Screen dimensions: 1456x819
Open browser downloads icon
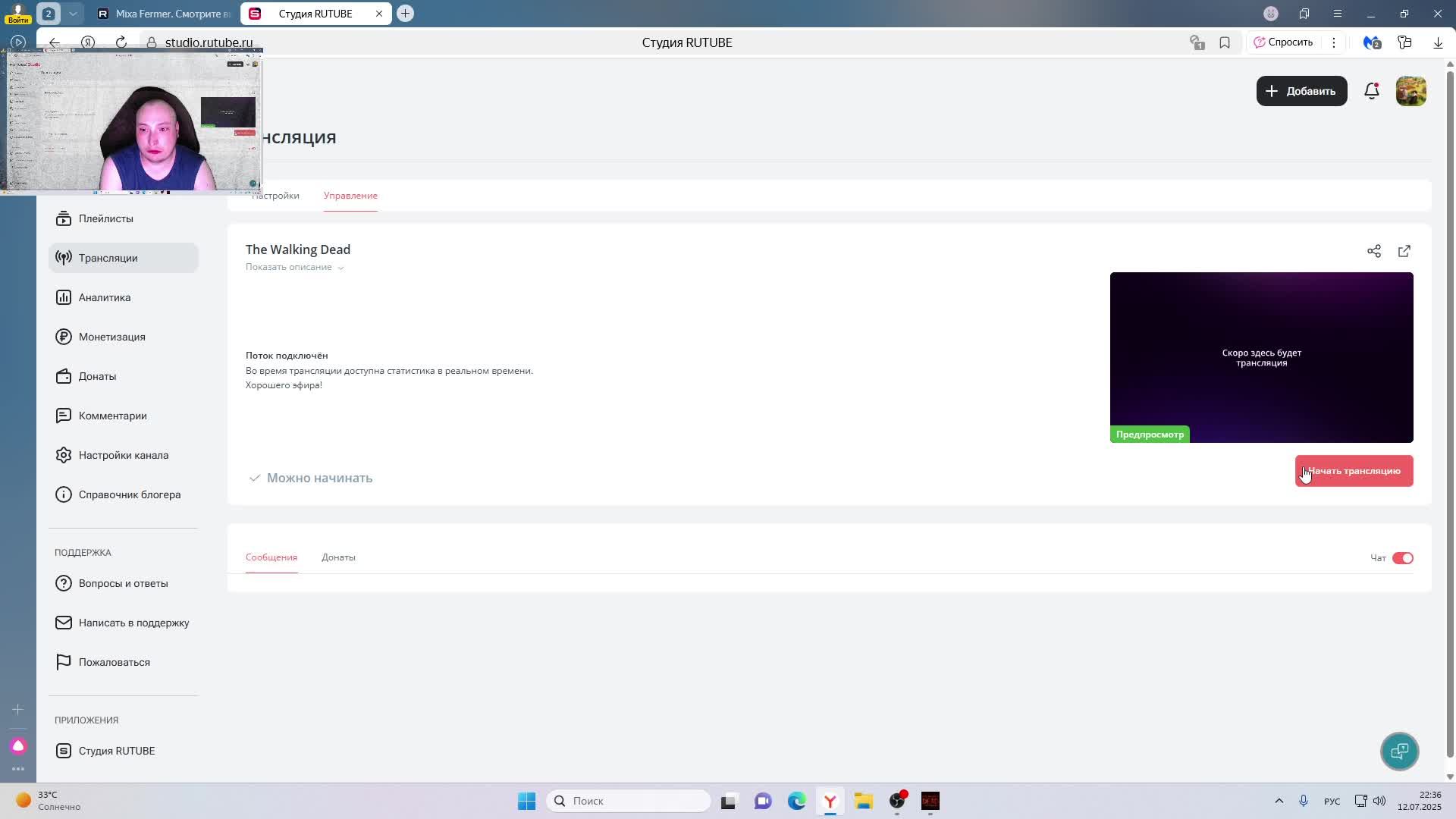(1438, 42)
